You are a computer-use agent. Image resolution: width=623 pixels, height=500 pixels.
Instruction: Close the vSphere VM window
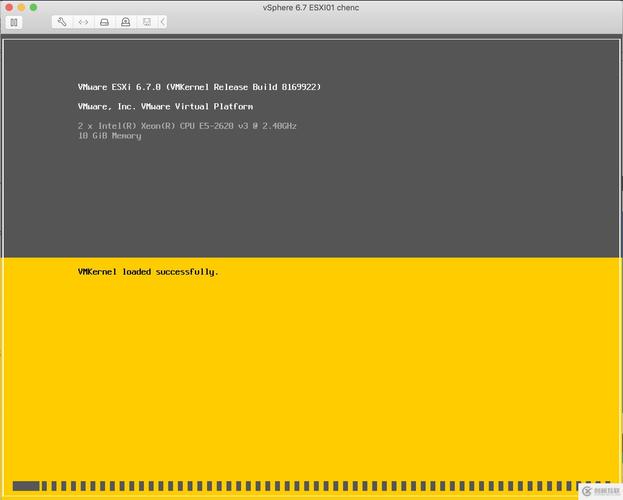(x=8, y=6)
